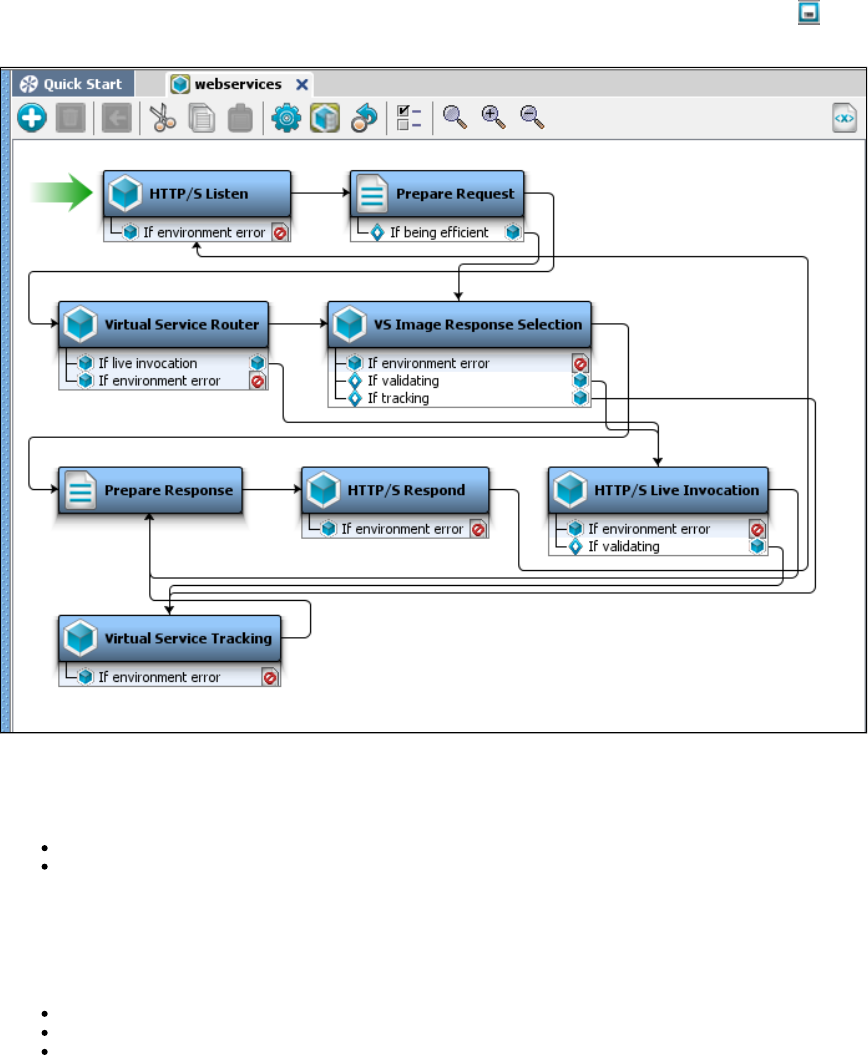Click the <x> document icon in the toolbar

[x=844, y=118]
